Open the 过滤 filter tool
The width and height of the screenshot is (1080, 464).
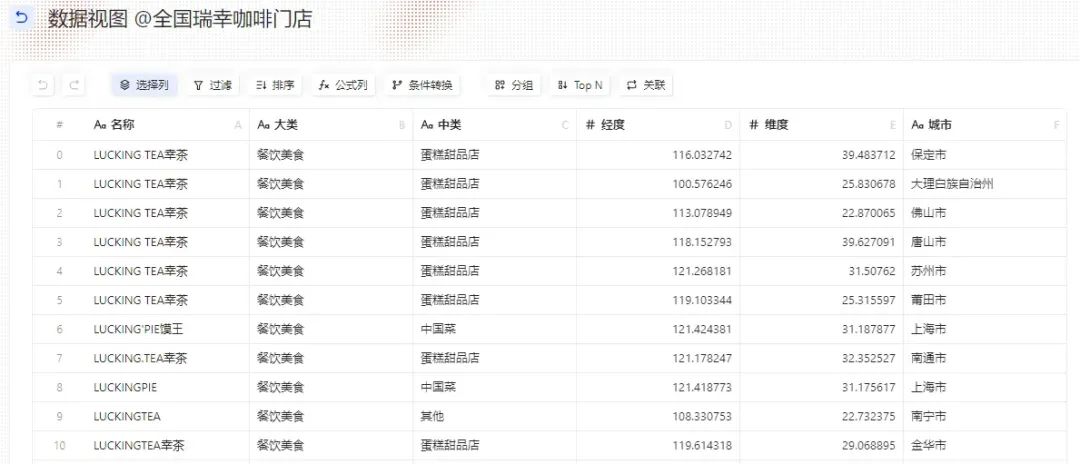(212, 85)
